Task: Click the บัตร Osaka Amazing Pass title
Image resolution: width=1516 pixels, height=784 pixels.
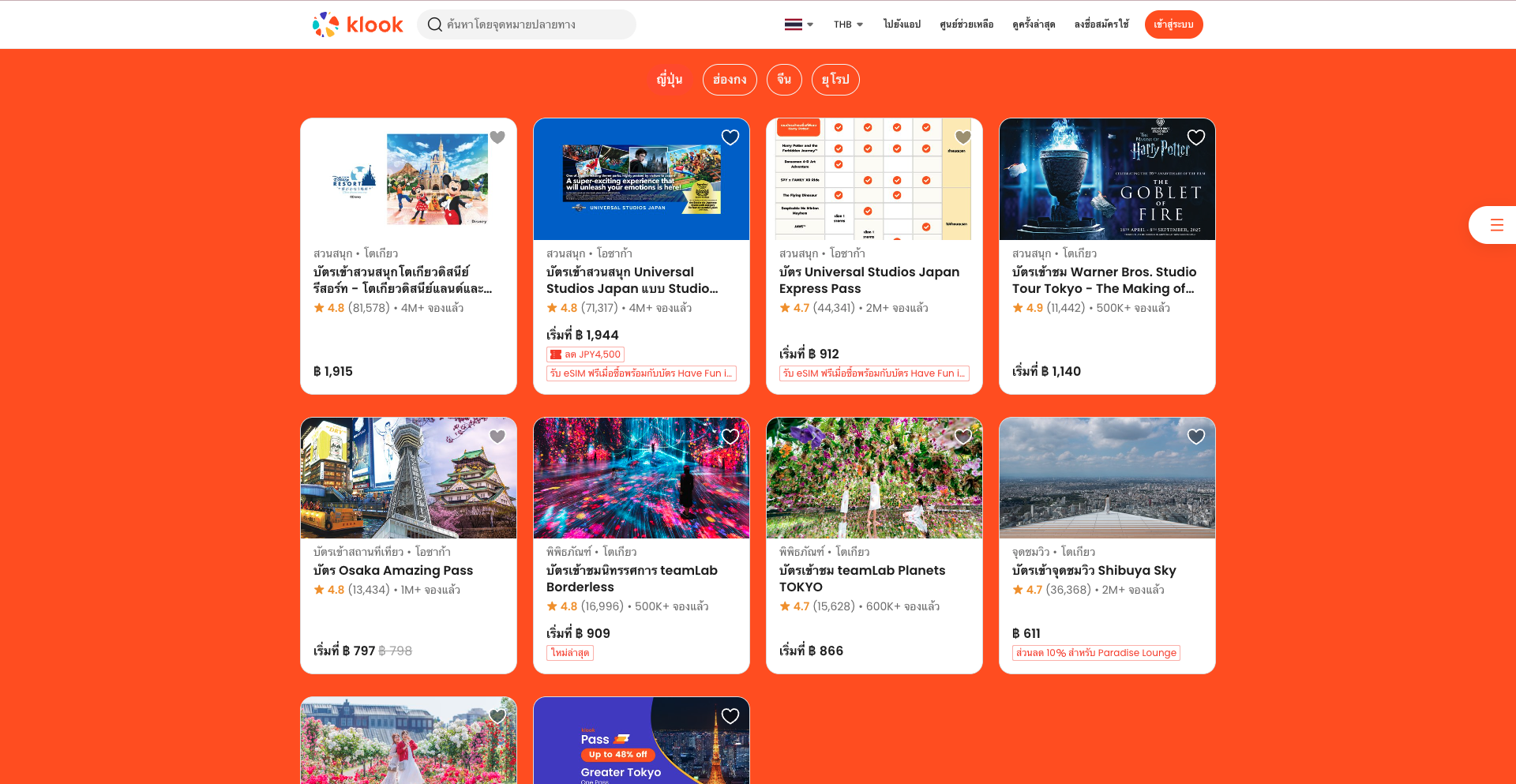Action: point(393,570)
